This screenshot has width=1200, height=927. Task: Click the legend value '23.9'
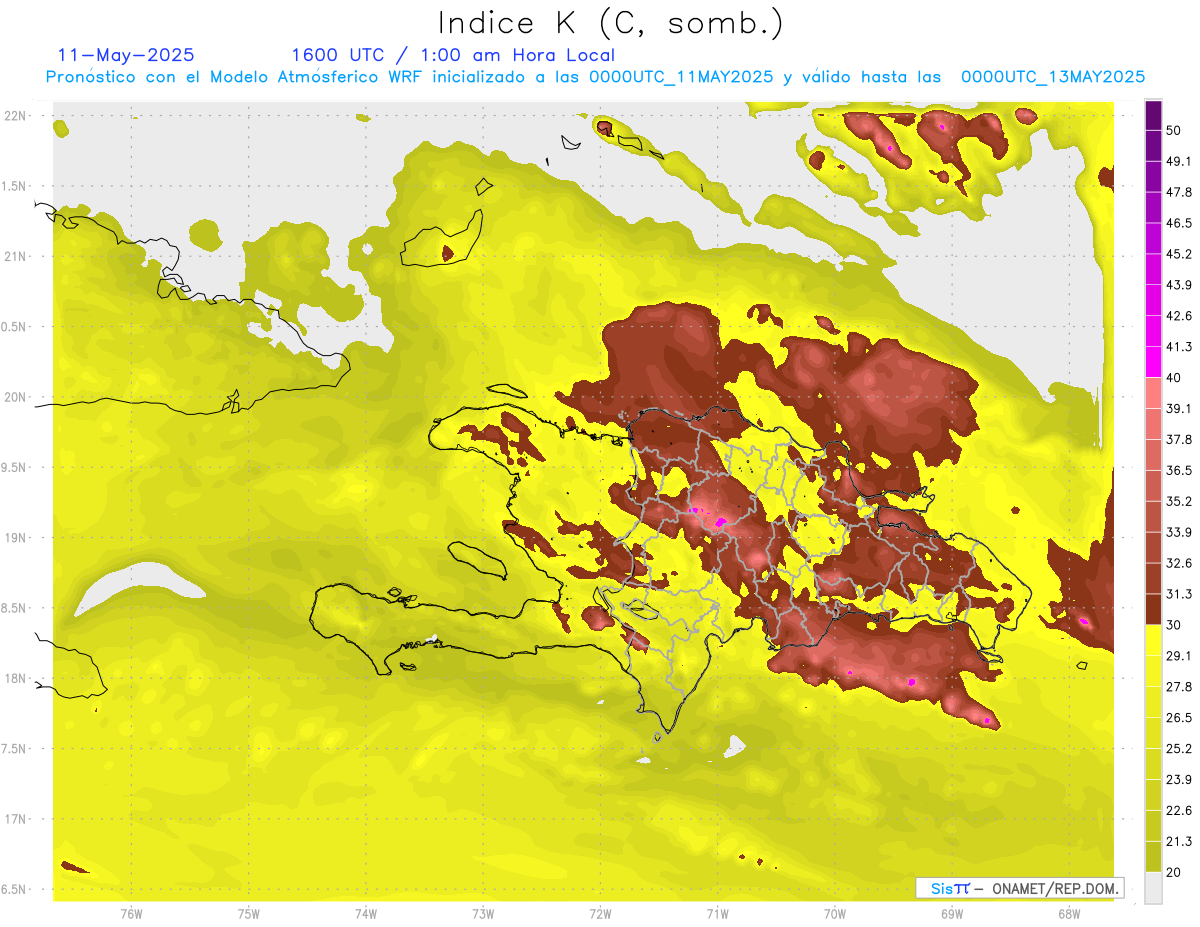click(1179, 780)
